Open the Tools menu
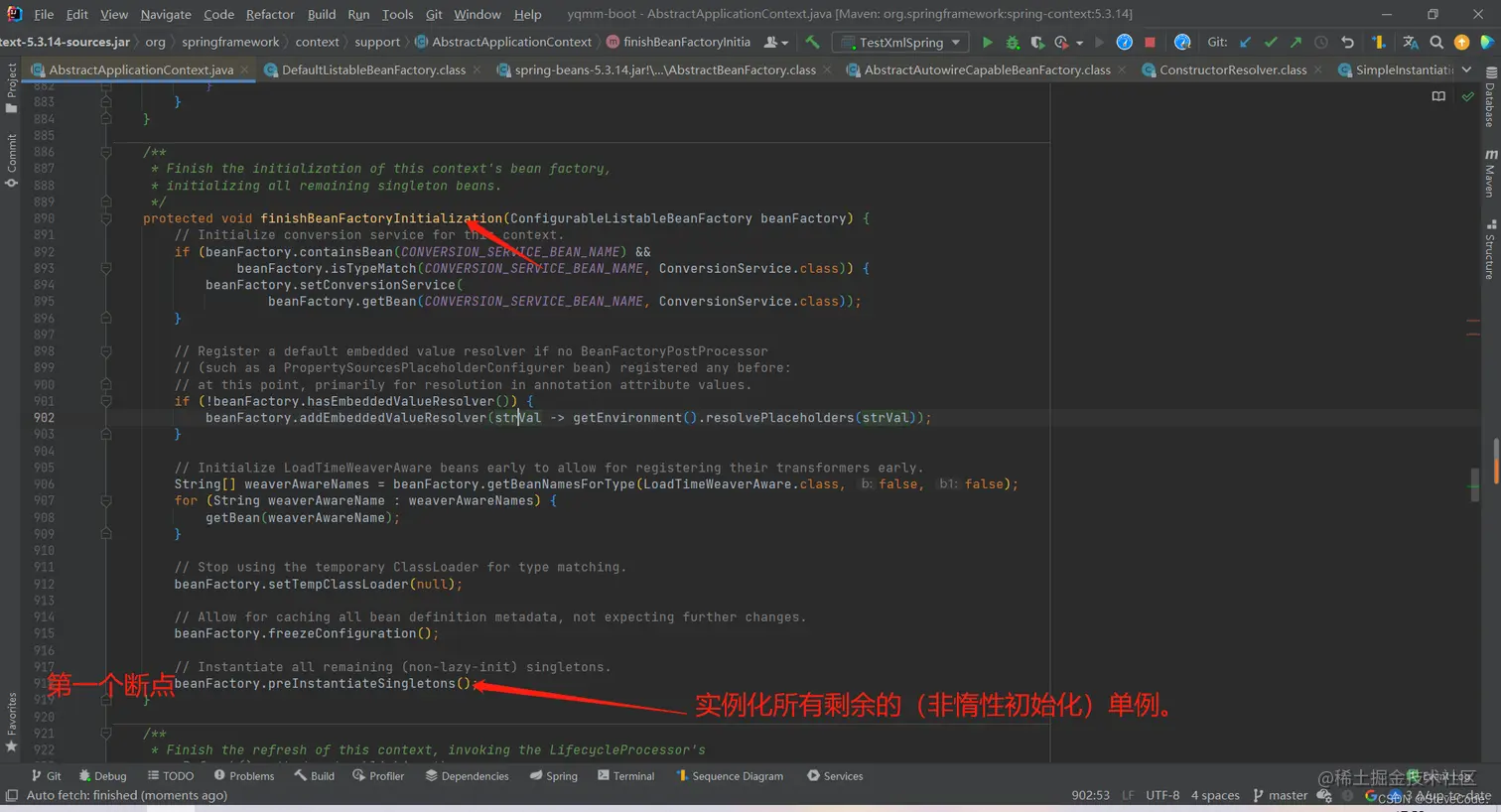The image size is (1501, 812). tap(397, 14)
